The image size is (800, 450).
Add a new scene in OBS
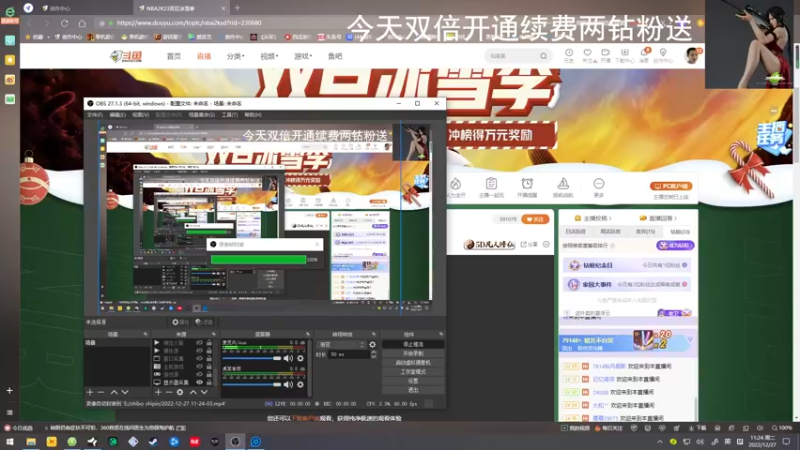90,392
